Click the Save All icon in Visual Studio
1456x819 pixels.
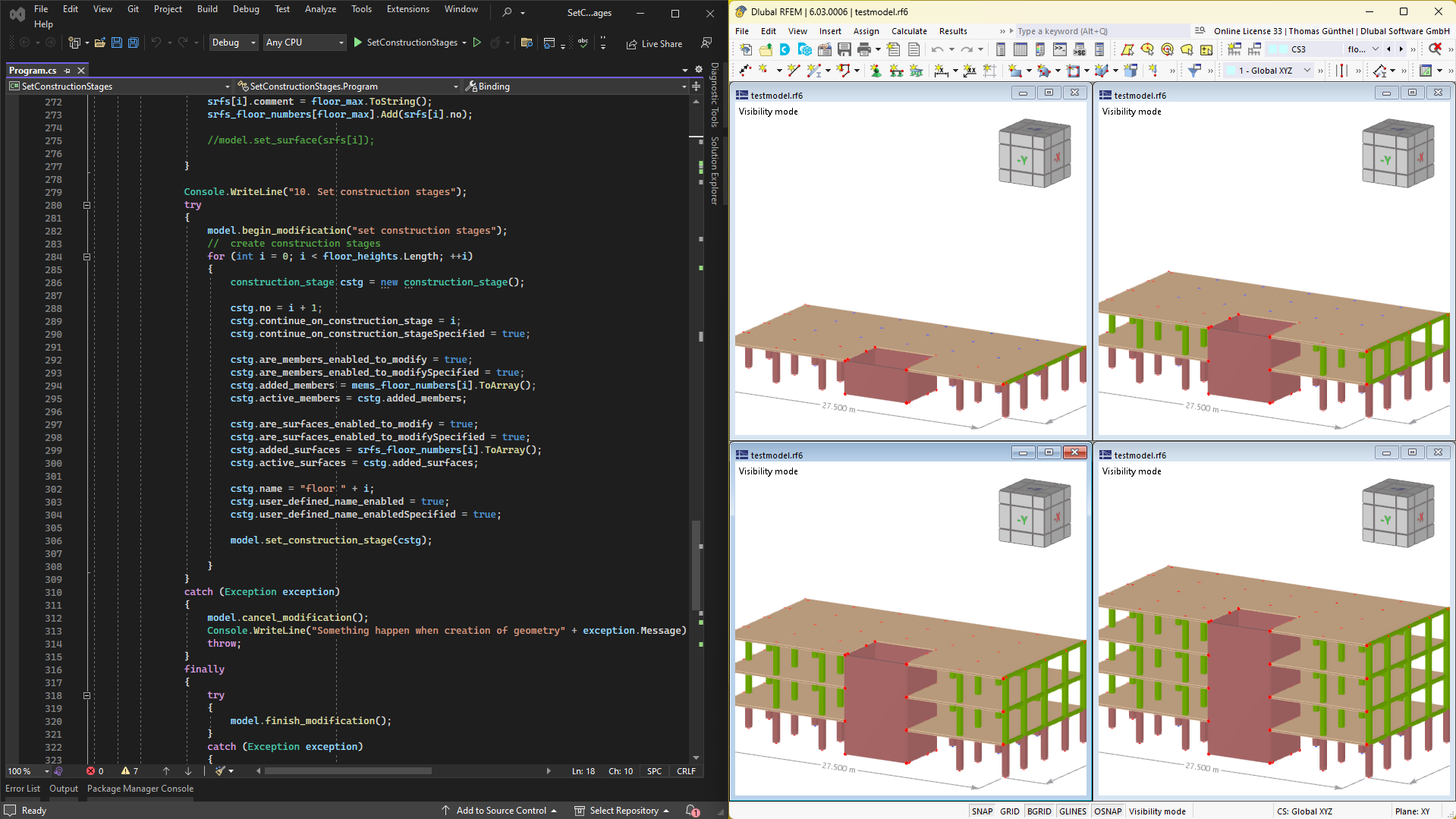[134, 43]
